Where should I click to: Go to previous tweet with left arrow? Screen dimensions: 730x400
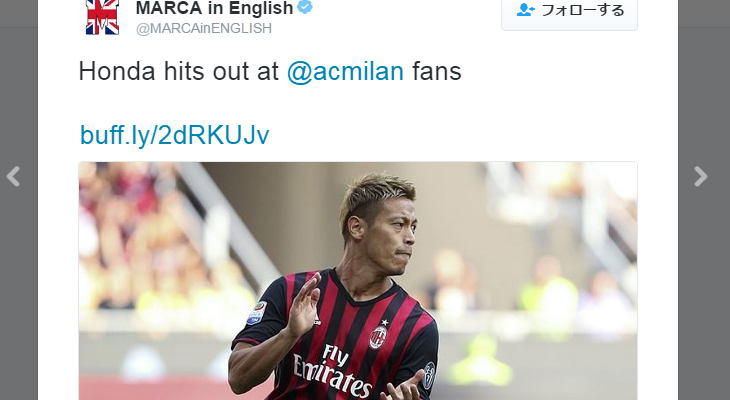click(13, 176)
